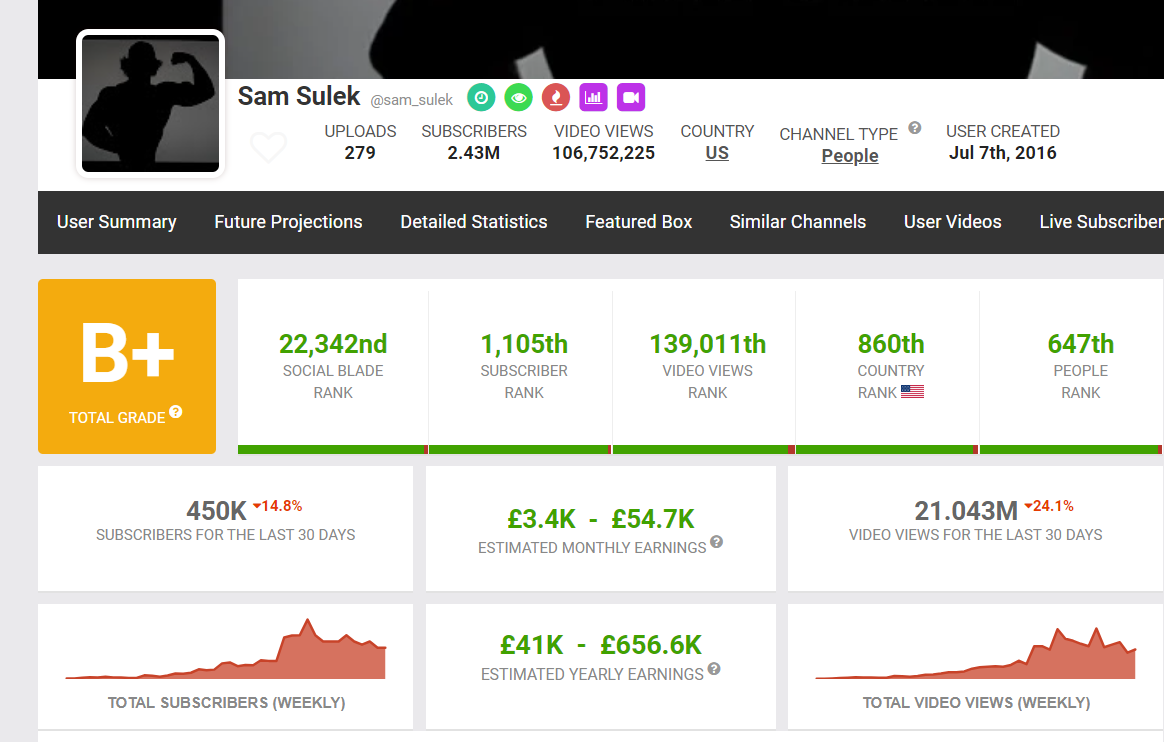This screenshot has height=742, width=1164.
Task: Open the Estimated Monthly Earnings help icon
Action: pyautogui.click(x=716, y=542)
